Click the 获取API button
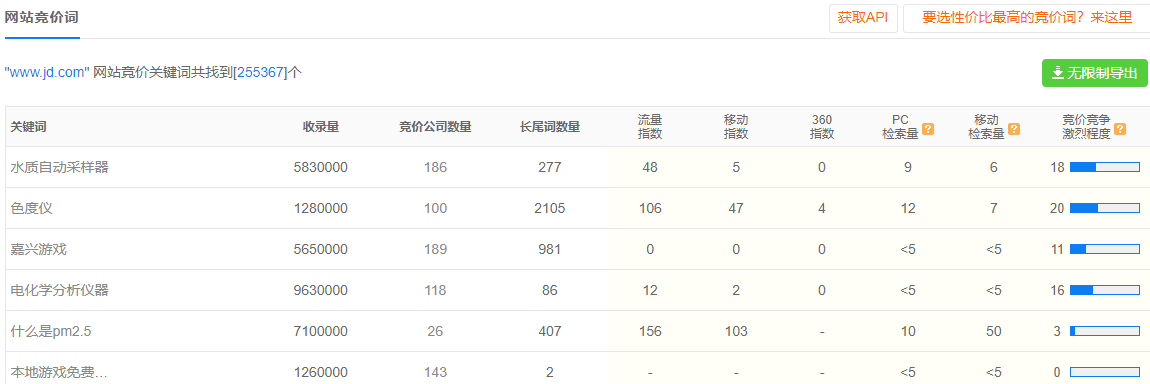Screen dimensions: 1150x384 point(863,18)
